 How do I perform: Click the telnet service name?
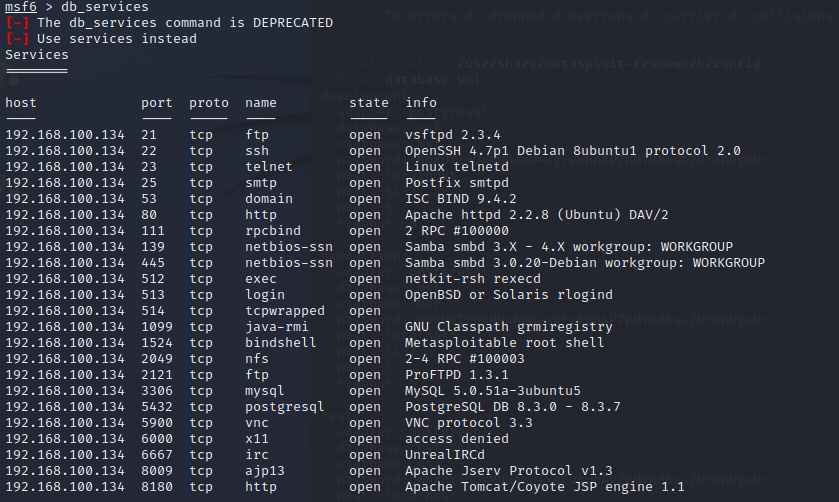pos(269,167)
